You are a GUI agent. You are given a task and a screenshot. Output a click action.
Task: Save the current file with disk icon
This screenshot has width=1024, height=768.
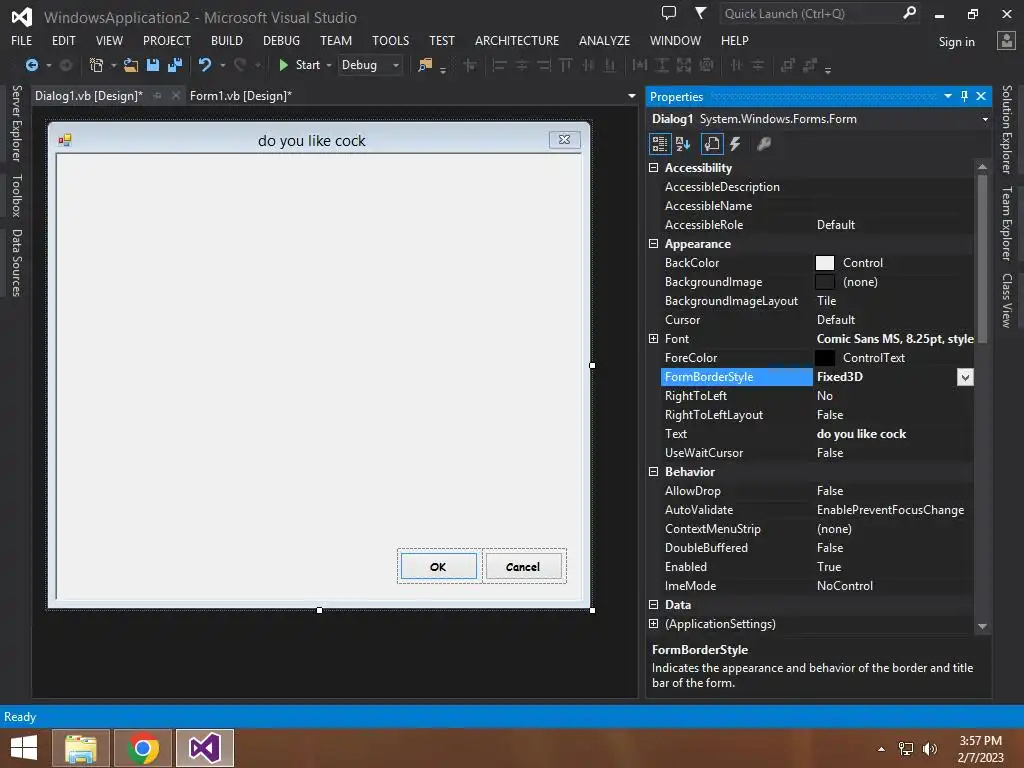(x=153, y=65)
